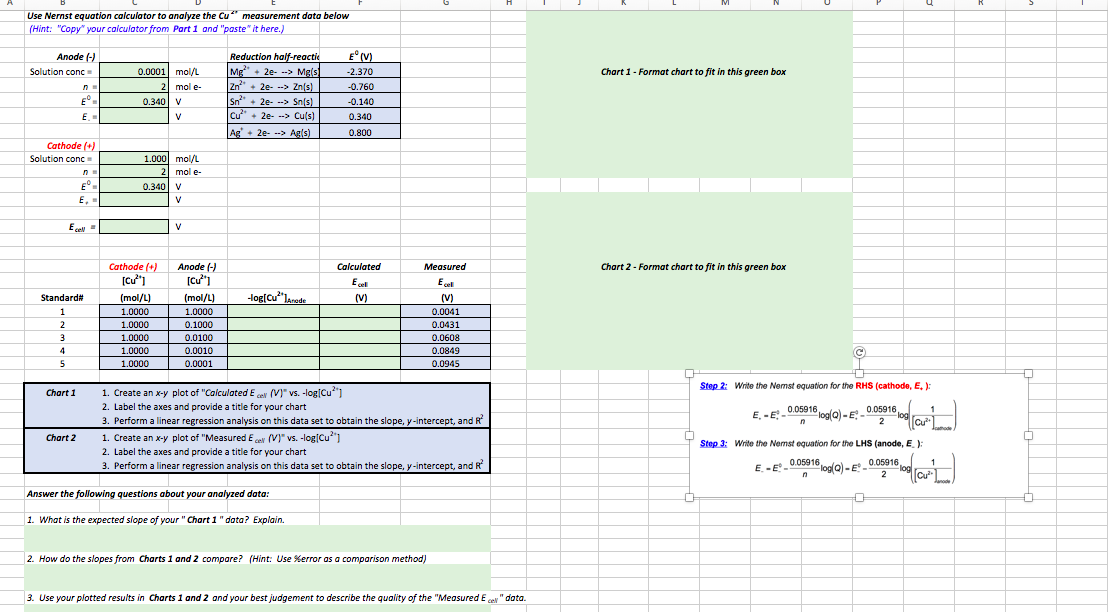Select measured Ecell value 0.0041
This screenshot has height=612, width=1108.
click(445, 311)
